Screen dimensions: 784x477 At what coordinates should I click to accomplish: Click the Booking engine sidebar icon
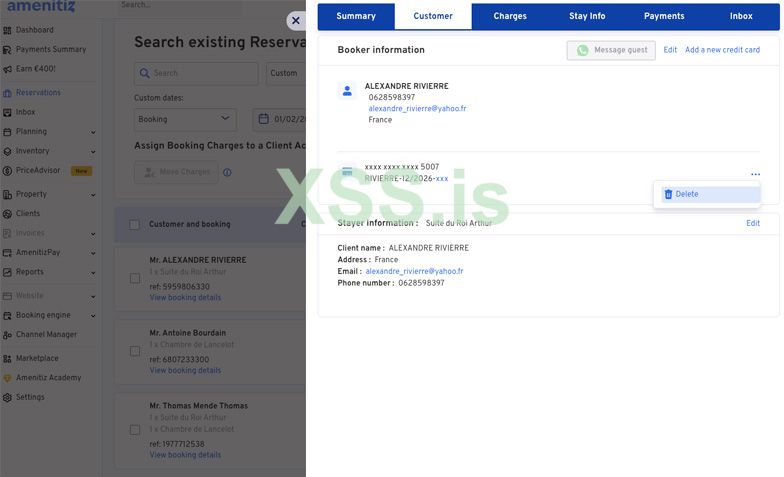[7, 316]
